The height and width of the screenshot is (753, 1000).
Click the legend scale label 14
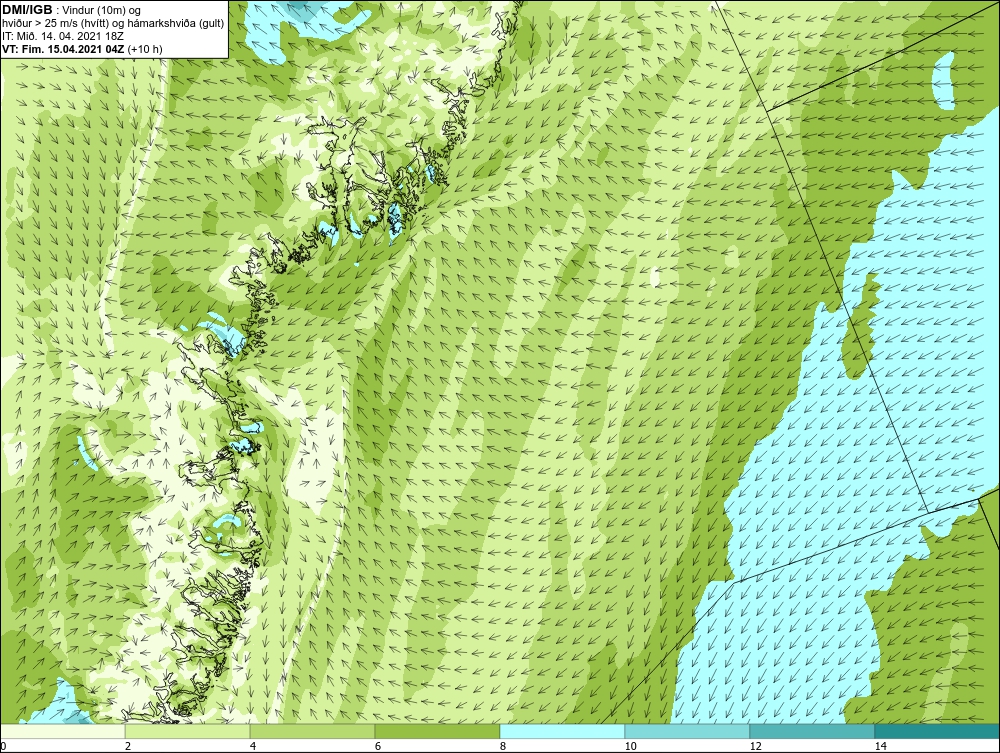880,746
